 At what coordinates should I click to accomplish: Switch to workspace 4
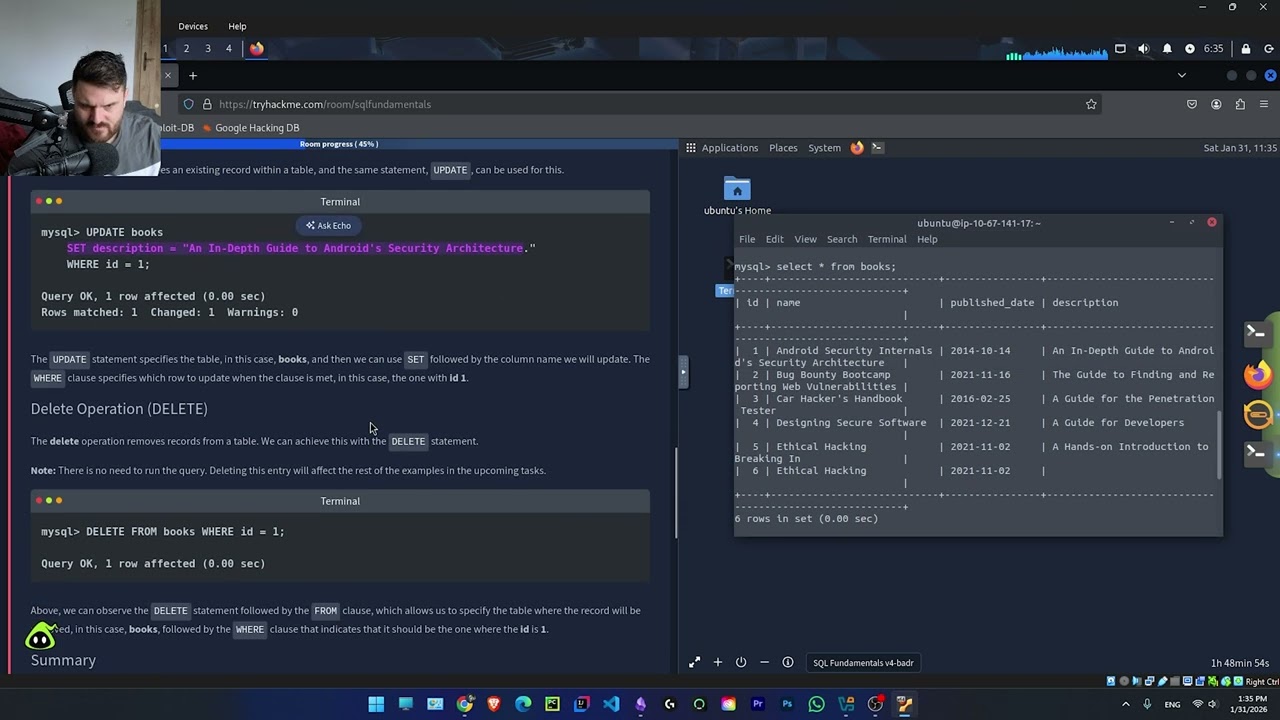(x=228, y=48)
